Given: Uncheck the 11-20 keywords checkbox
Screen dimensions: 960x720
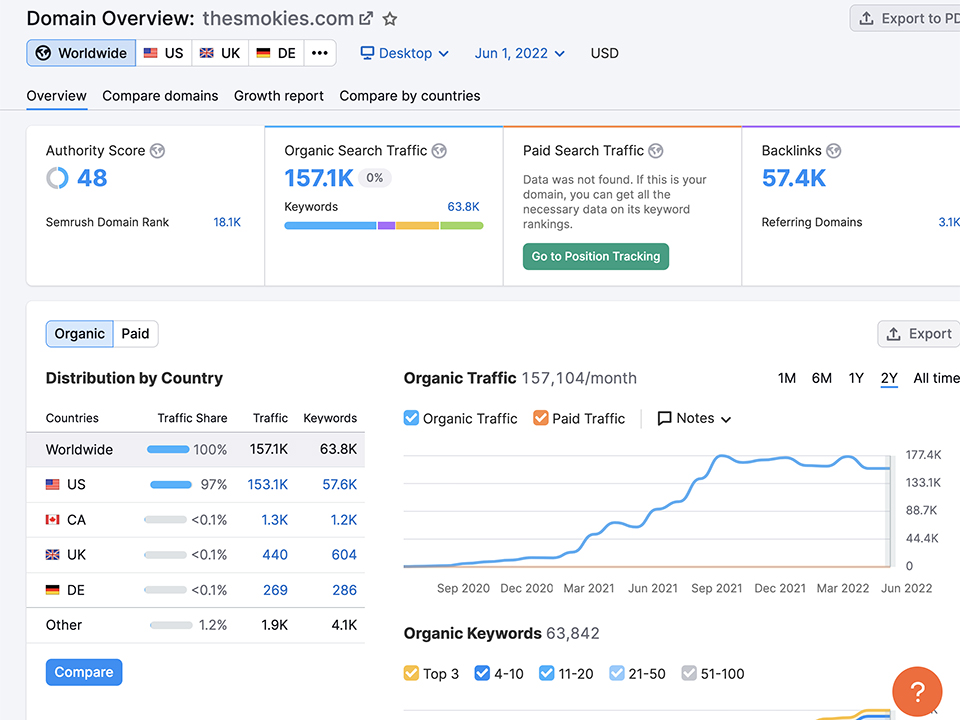Looking at the screenshot, I should click(x=547, y=673).
